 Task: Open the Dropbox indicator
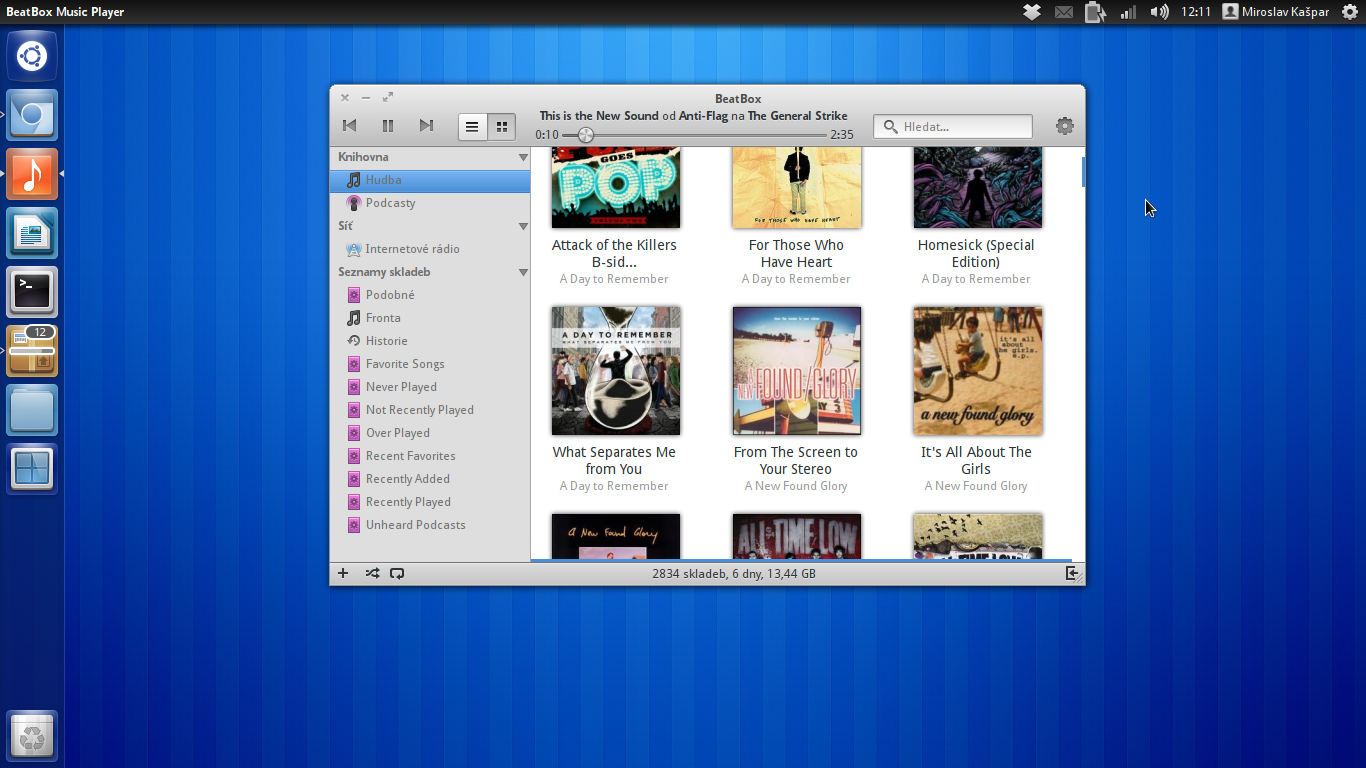click(1032, 12)
